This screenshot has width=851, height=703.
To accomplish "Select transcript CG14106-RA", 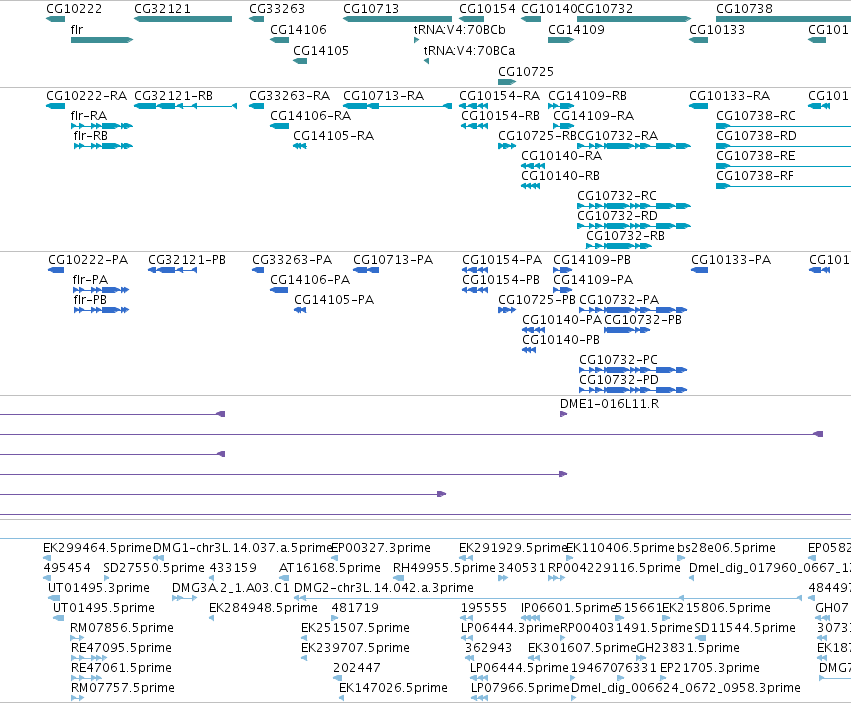I will pyautogui.click(x=310, y=116).
